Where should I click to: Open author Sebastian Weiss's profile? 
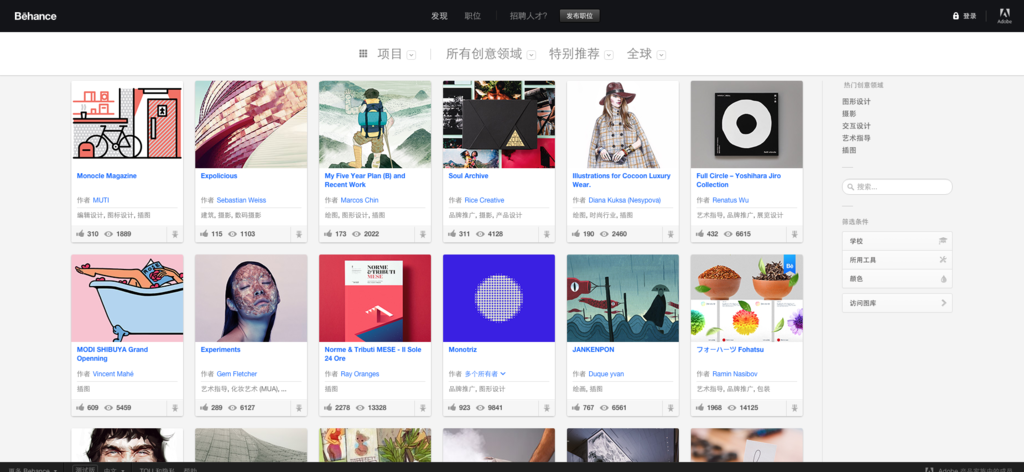pos(241,200)
